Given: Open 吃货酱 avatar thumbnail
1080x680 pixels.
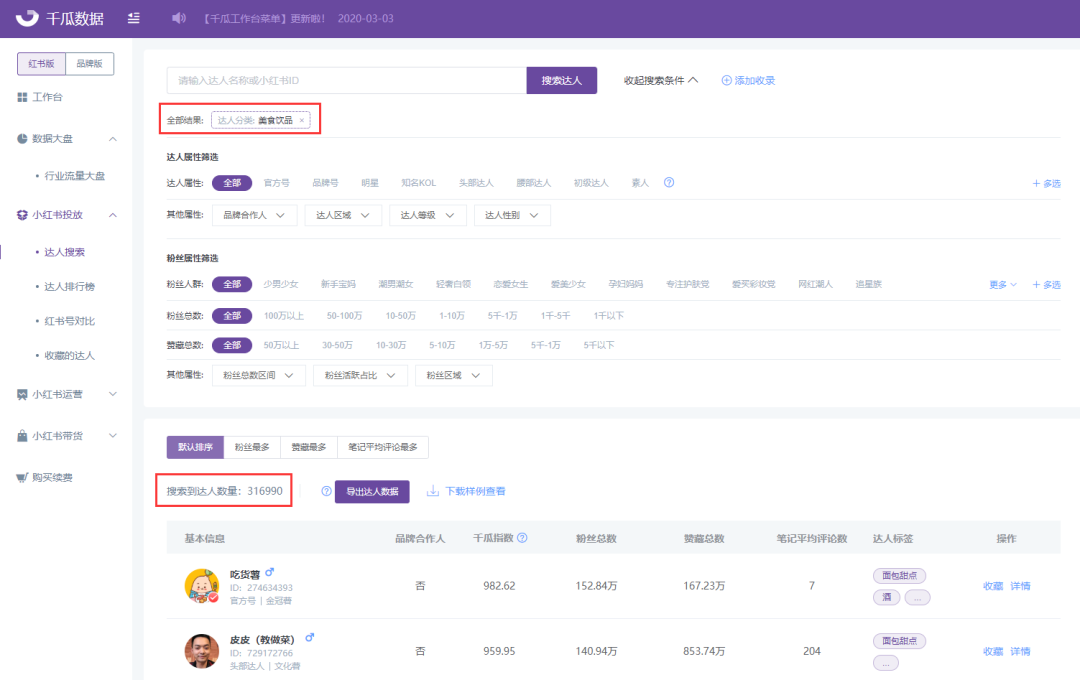Looking at the screenshot, I should tap(202, 586).
